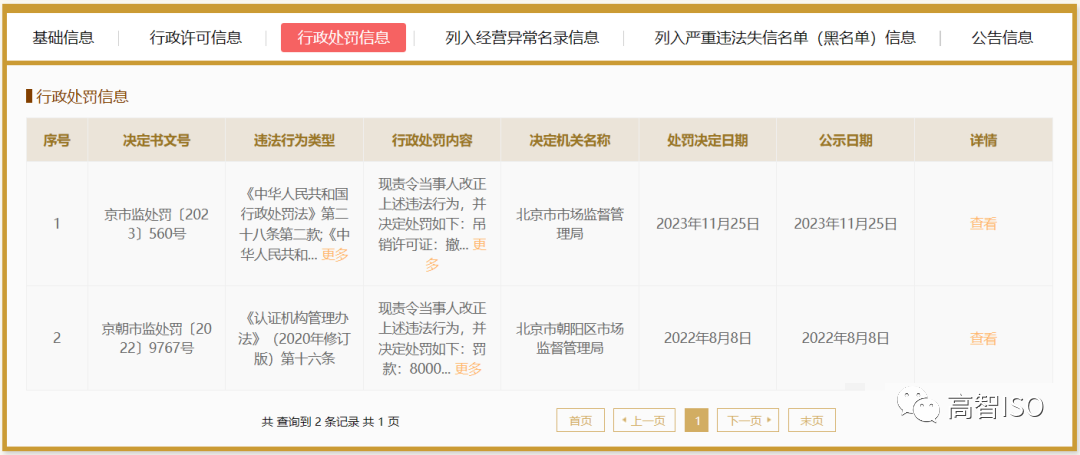Select document number 京朝市监处罚〔2022〕9767号
This screenshot has height=455, width=1080.
(x=156, y=338)
